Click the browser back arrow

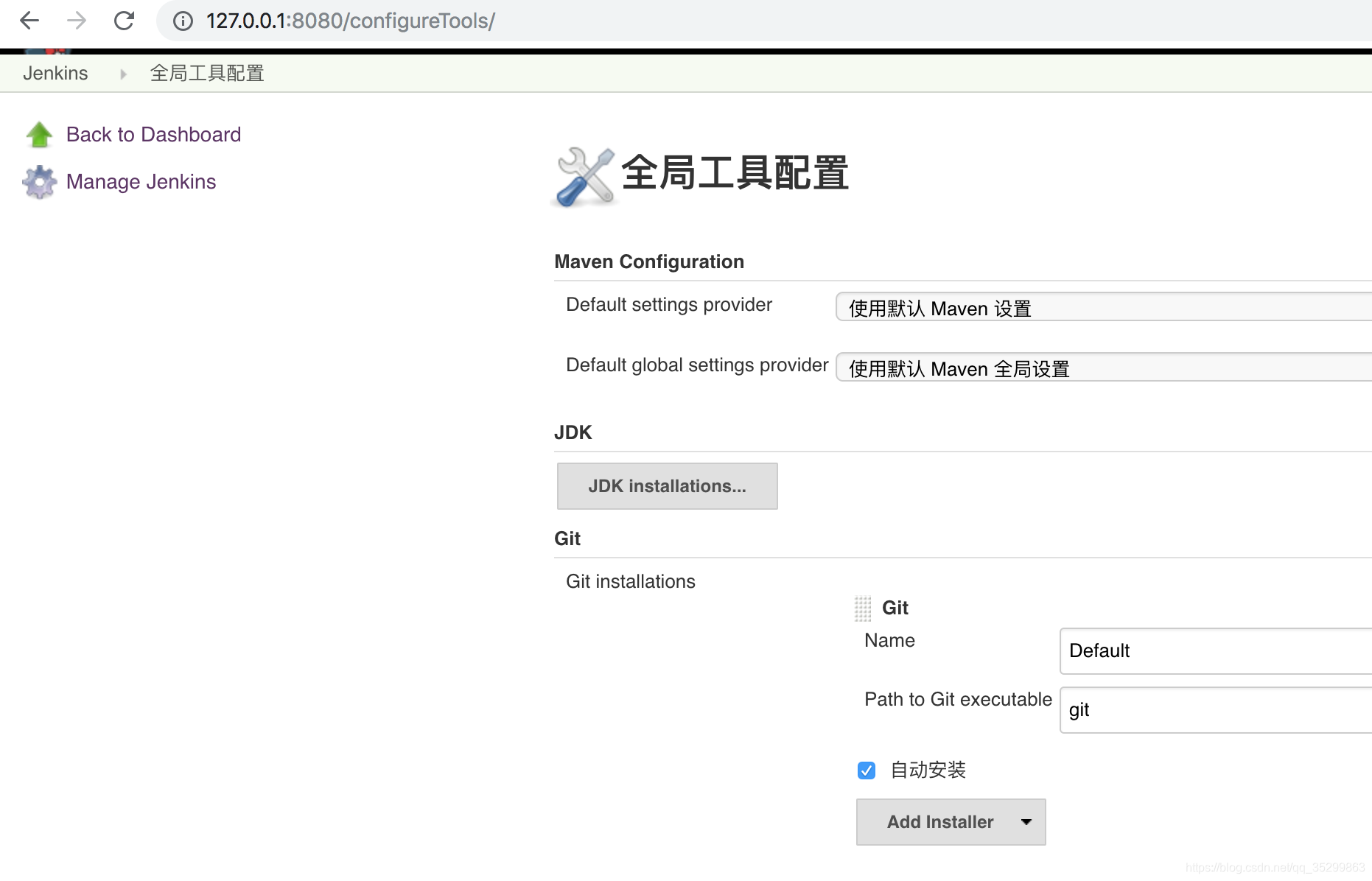(x=29, y=21)
